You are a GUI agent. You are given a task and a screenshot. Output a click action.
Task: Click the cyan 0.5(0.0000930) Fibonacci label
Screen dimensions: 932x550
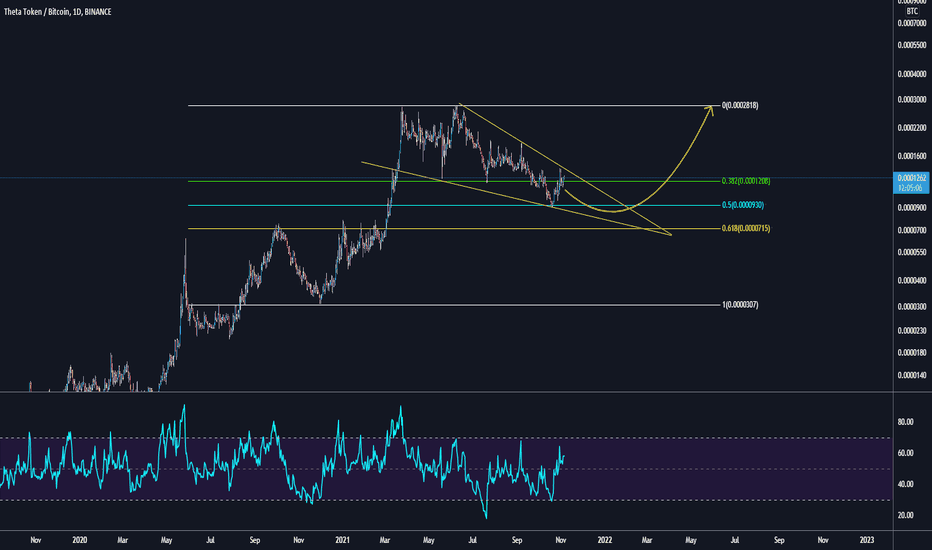point(743,205)
